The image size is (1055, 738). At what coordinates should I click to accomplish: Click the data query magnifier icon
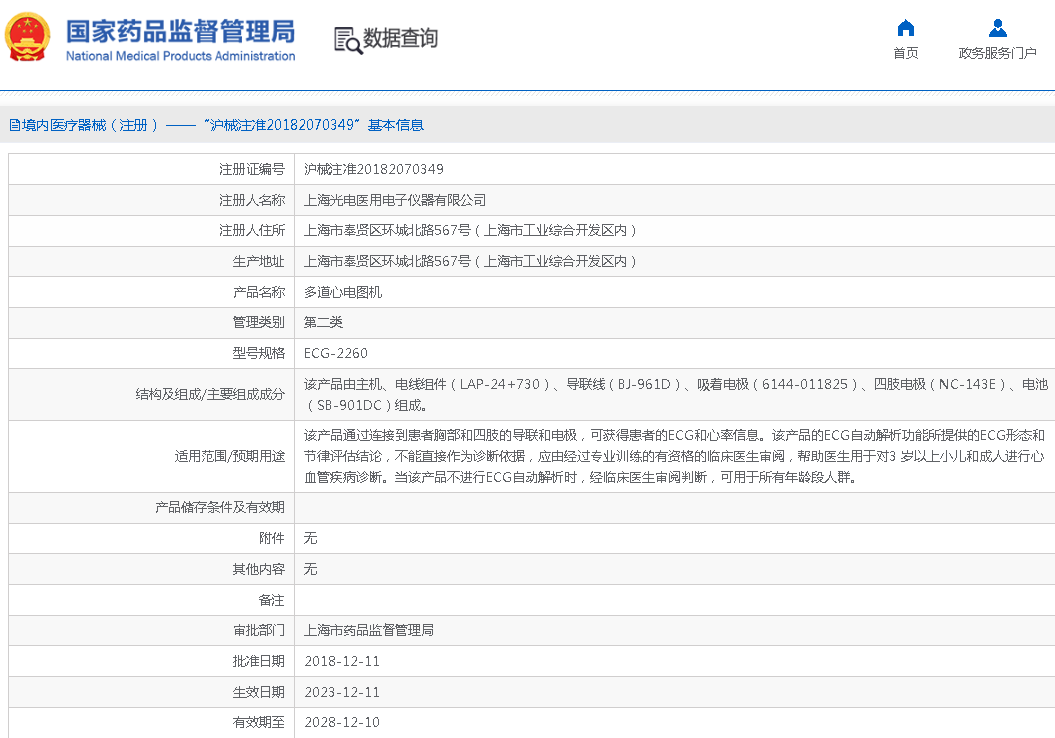click(347, 40)
